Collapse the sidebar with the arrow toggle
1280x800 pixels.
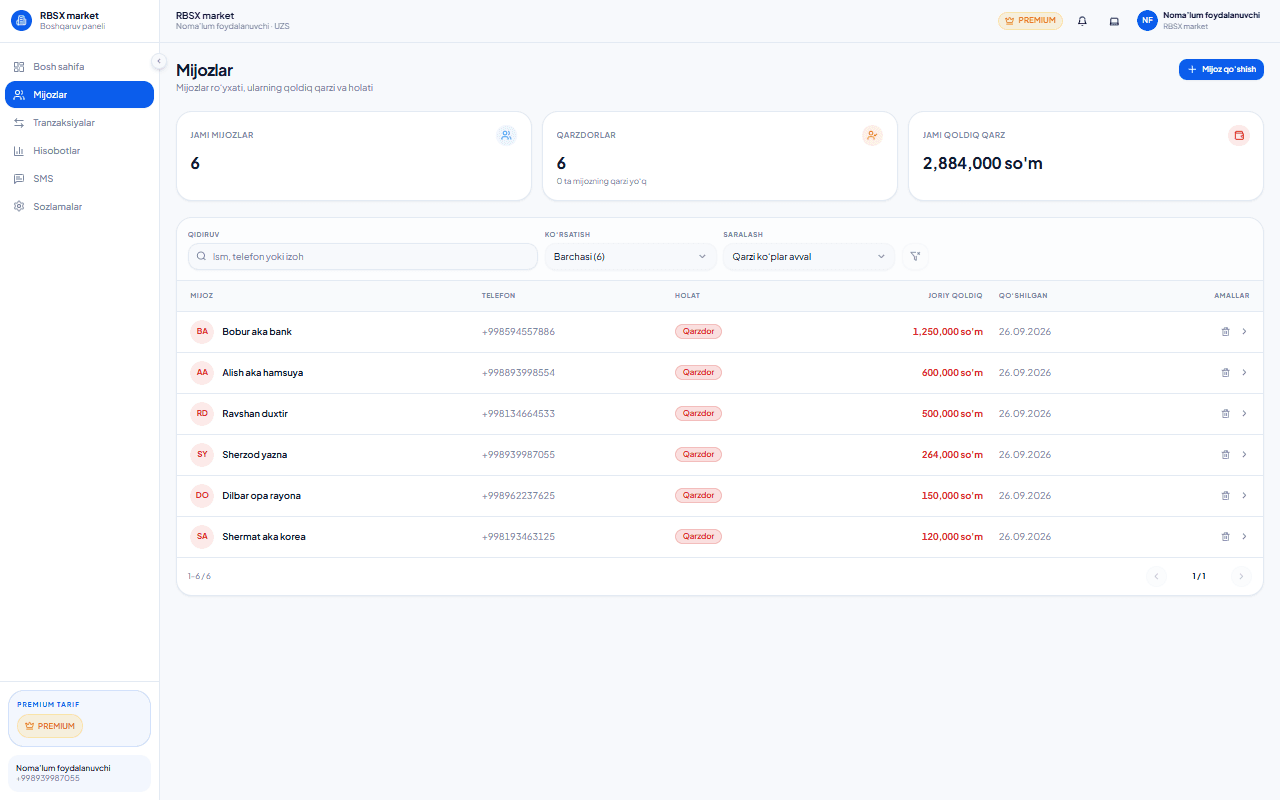click(x=158, y=61)
